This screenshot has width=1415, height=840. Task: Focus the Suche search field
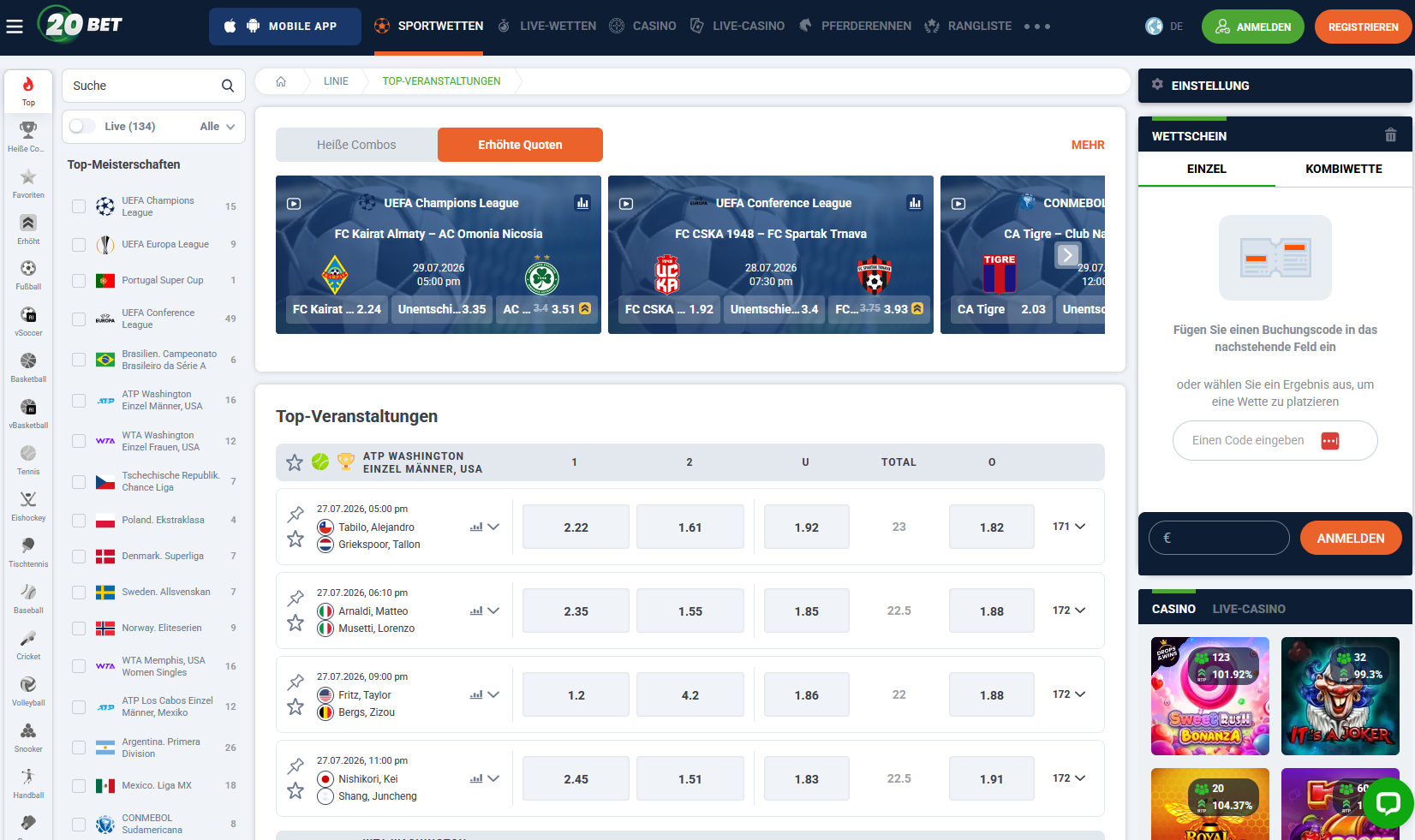[x=154, y=86]
